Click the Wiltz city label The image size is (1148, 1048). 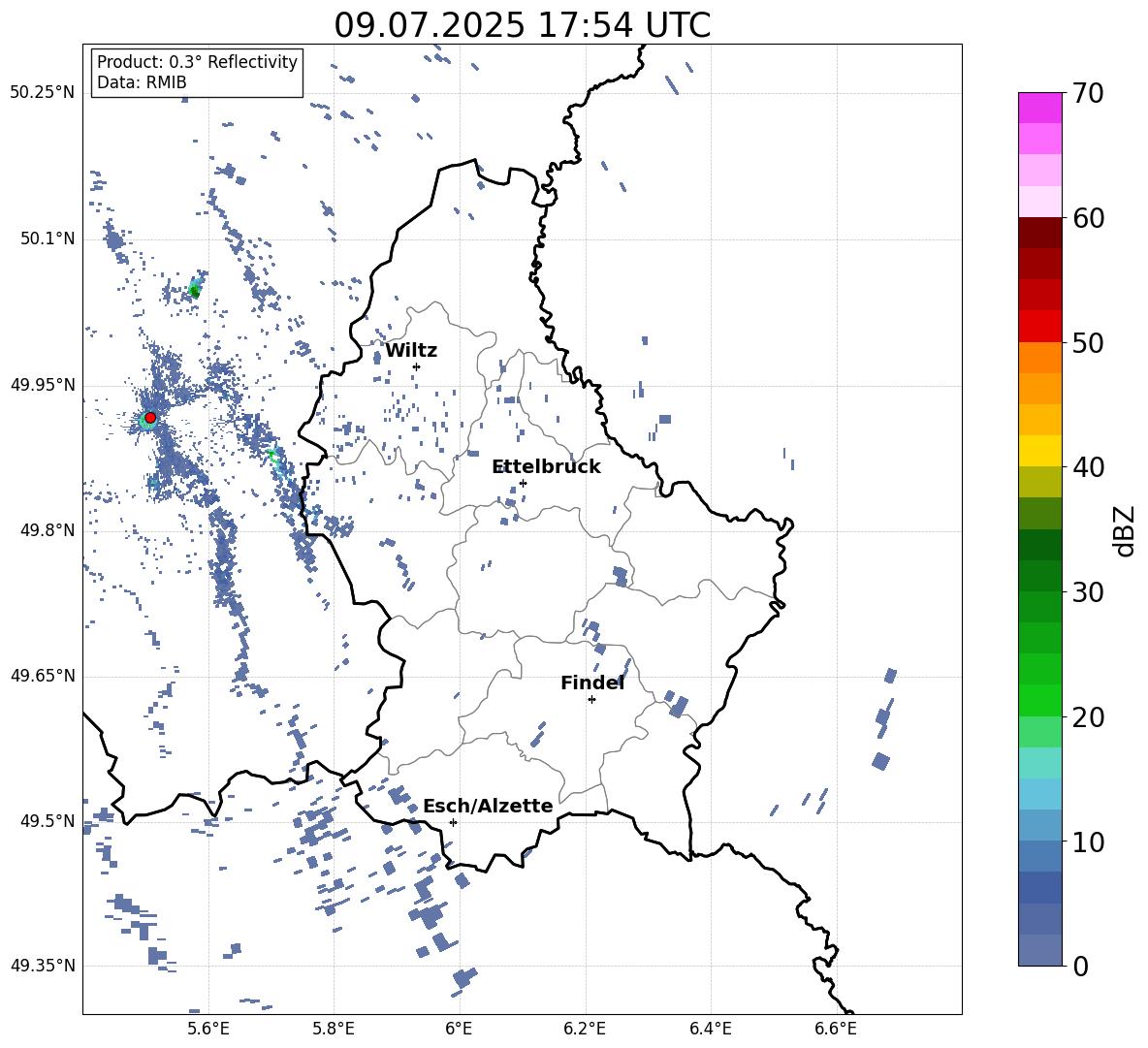(411, 351)
